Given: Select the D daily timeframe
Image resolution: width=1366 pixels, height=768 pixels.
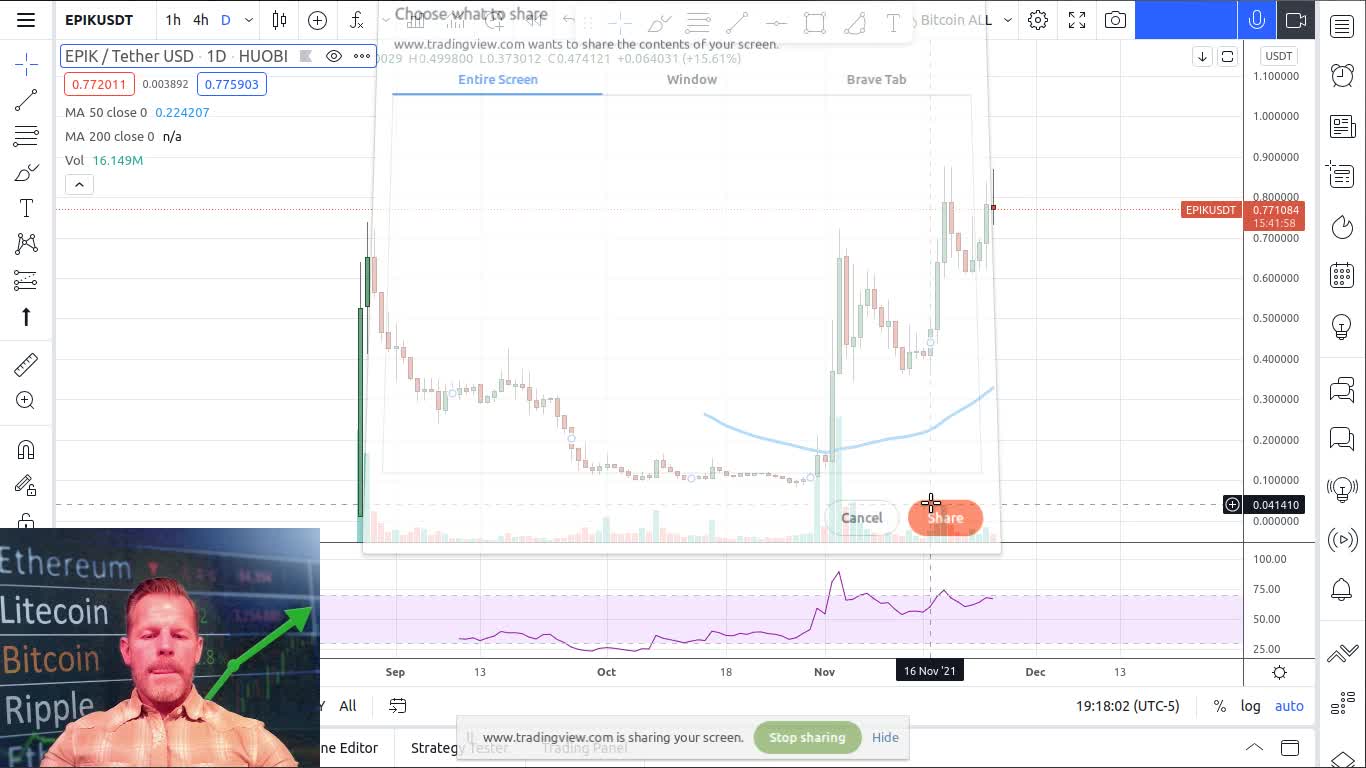Looking at the screenshot, I should (226, 20).
